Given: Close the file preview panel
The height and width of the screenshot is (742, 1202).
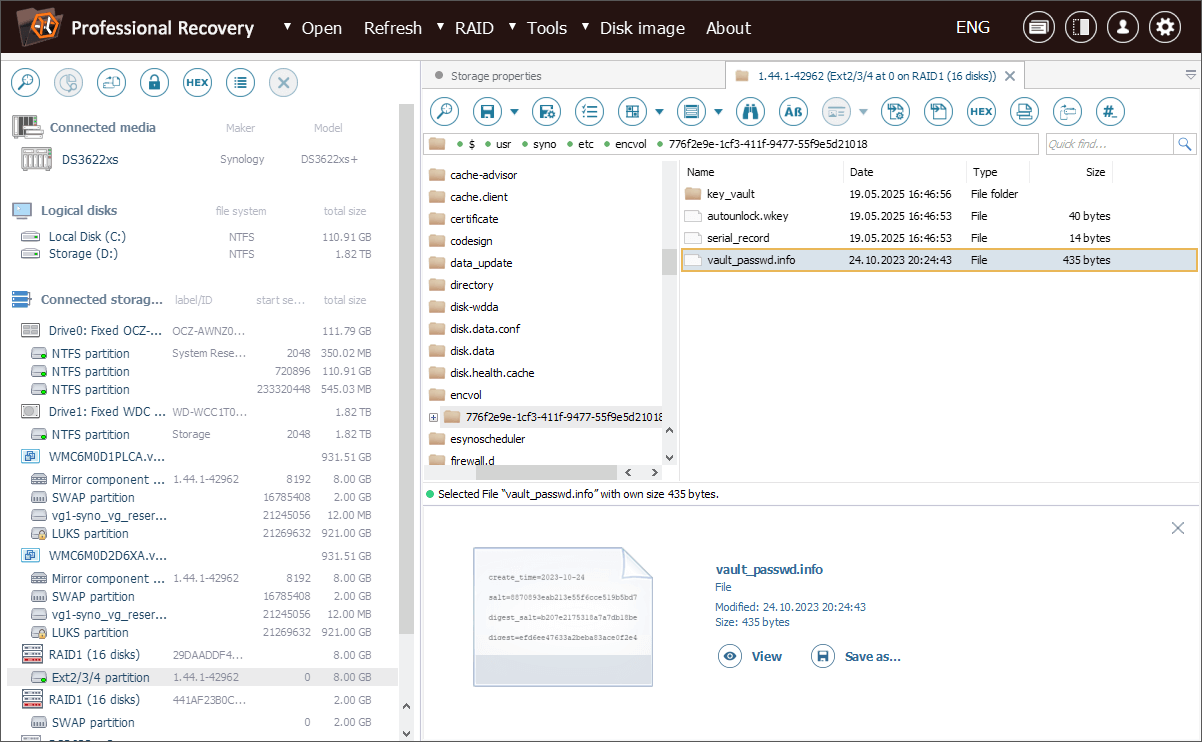Looking at the screenshot, I should click(x=1177, y=528).
